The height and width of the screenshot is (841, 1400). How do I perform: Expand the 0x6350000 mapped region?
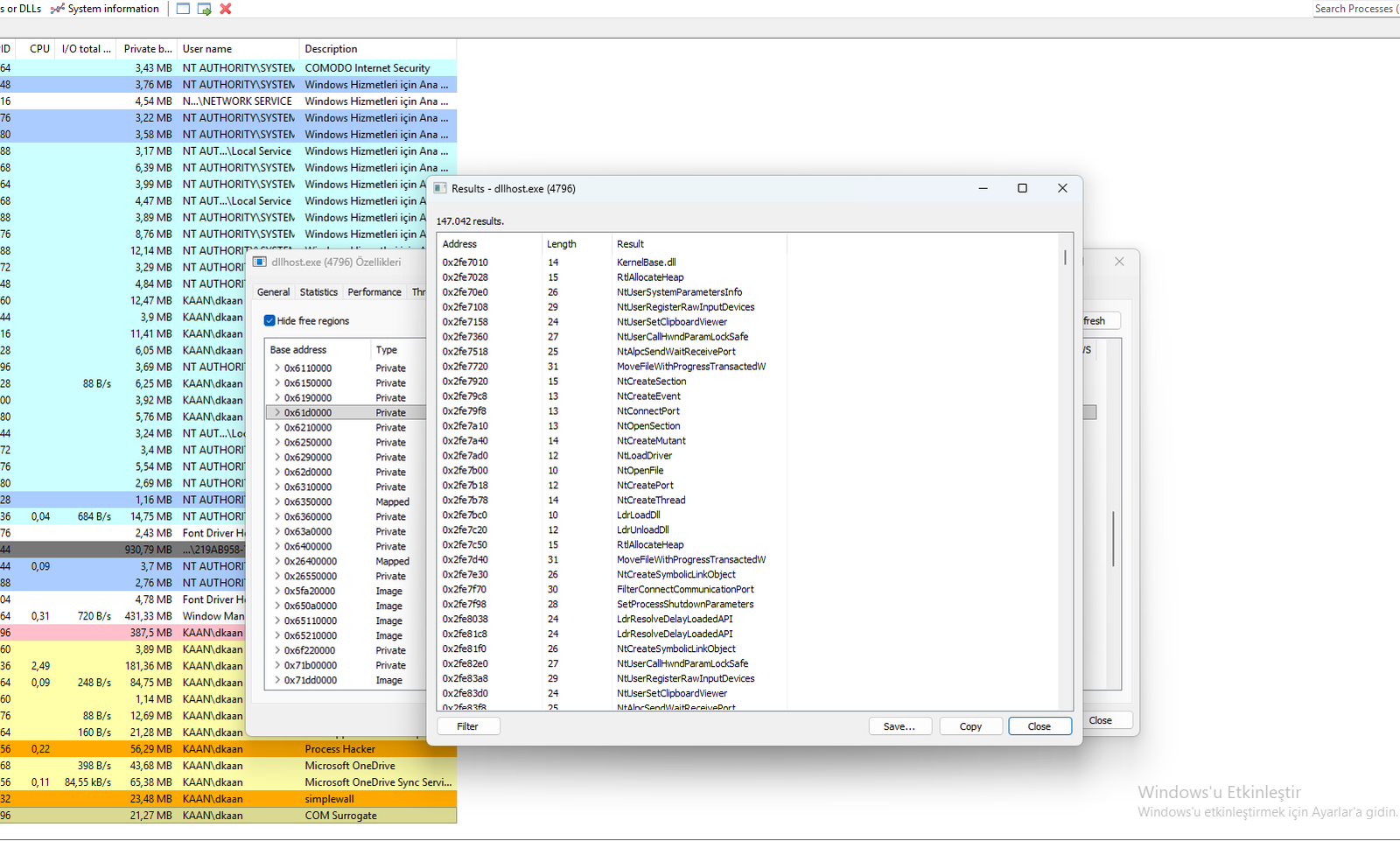tap(277, 502)
